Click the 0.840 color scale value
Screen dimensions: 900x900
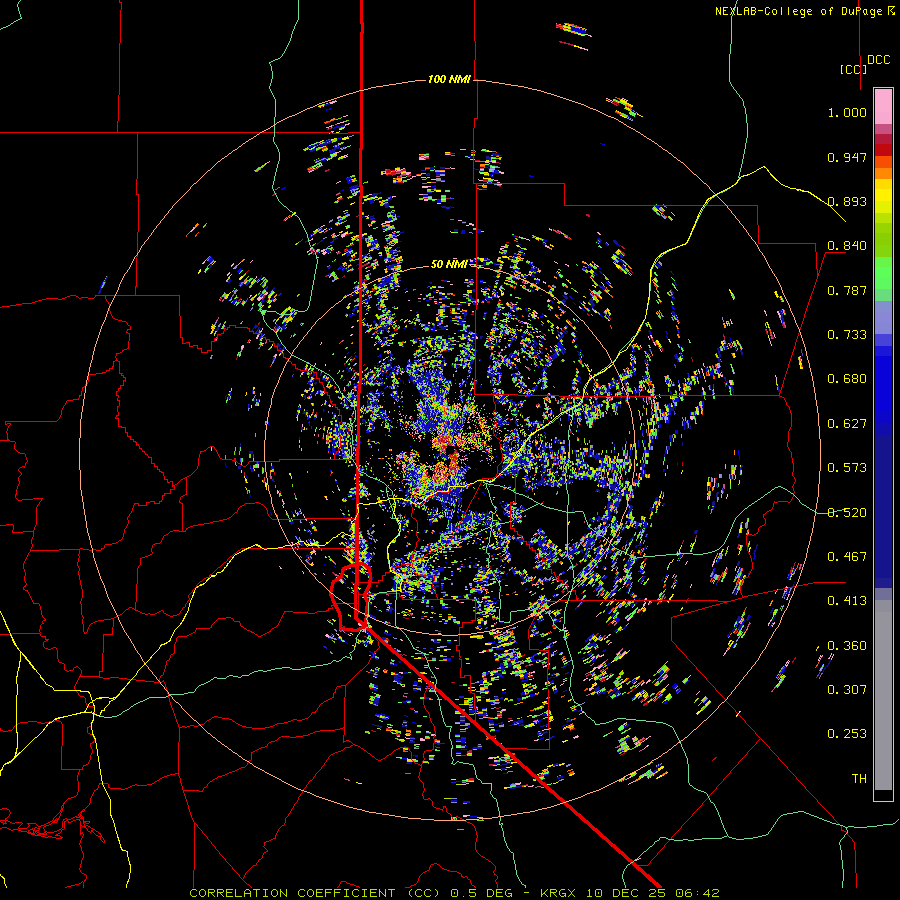tap(847, 246)
